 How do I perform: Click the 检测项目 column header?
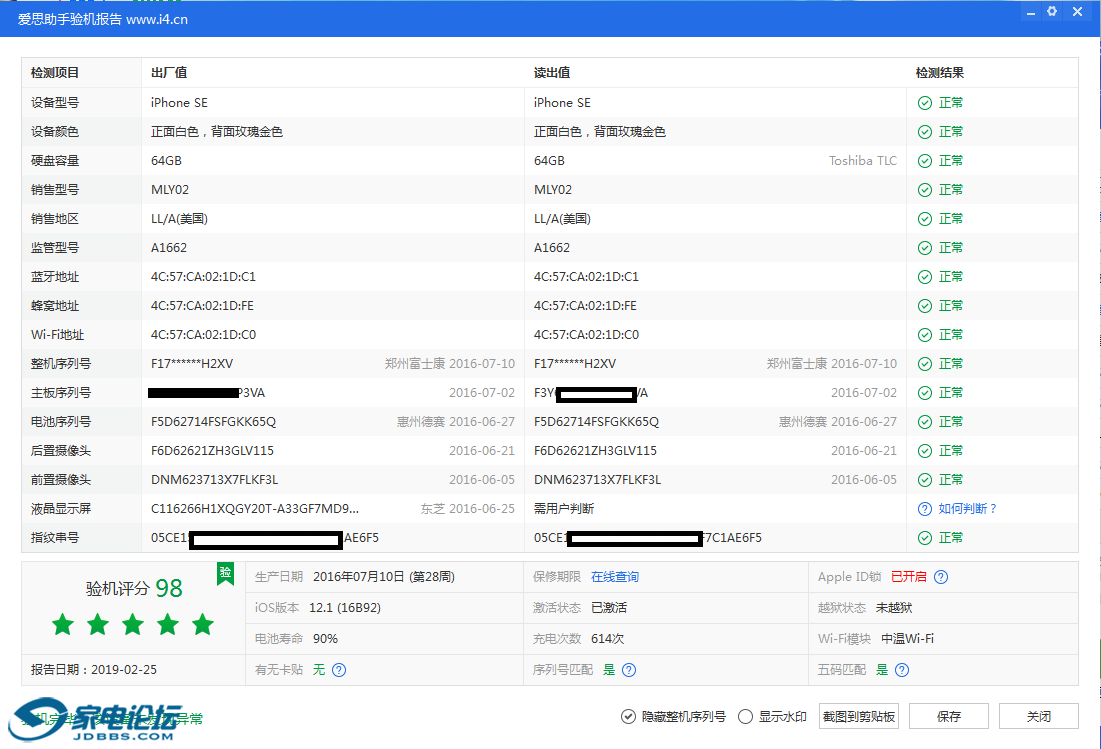tap(55, 73)
